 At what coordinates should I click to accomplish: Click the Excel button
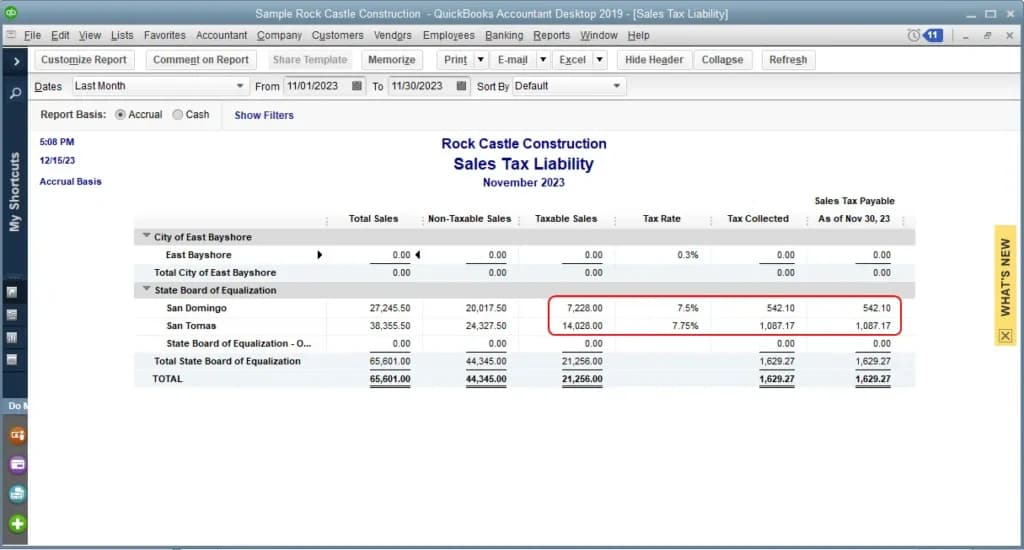pyautogui.click(x=572, y=59)
